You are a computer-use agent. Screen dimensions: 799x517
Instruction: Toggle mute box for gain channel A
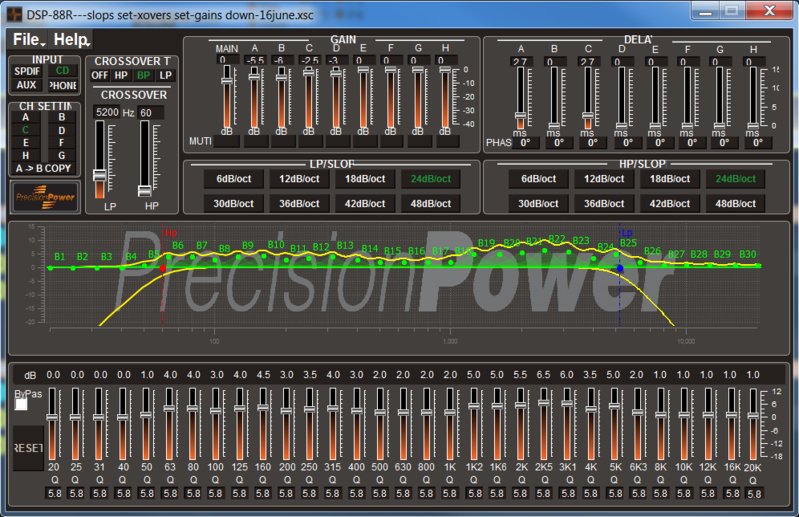(x=256, y=141)
